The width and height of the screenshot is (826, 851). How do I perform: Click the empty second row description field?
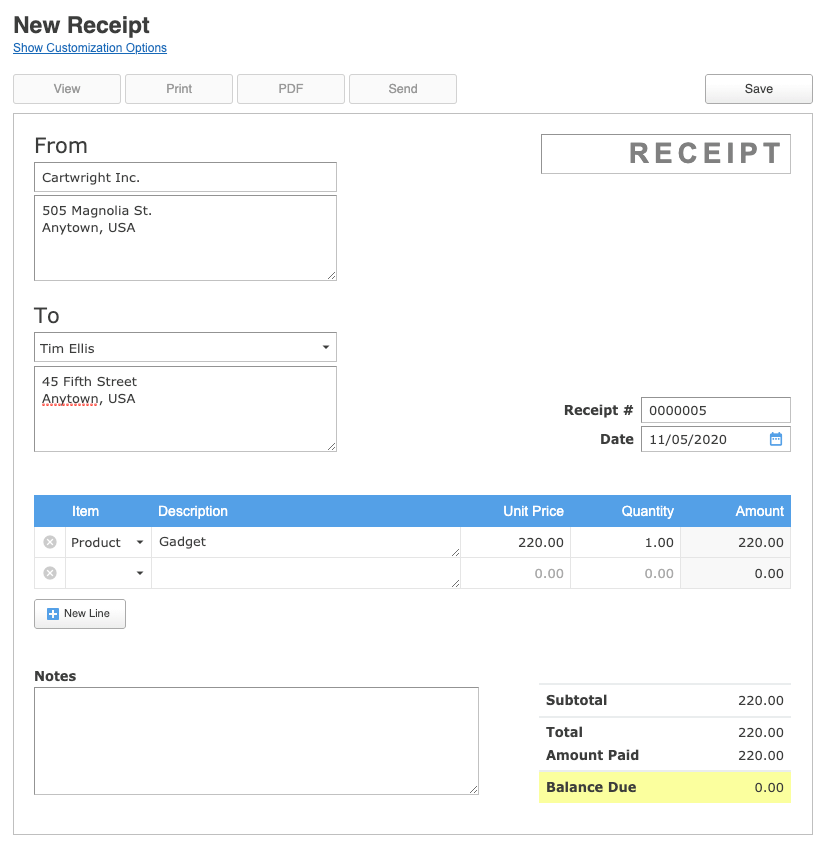pyautogui.click(x=306, y=573)
